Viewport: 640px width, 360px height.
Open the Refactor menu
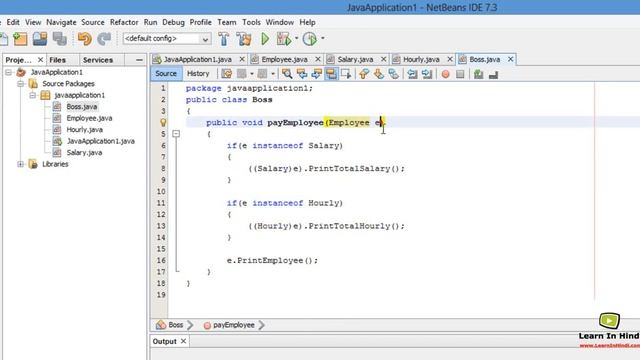tap(124, 22)
